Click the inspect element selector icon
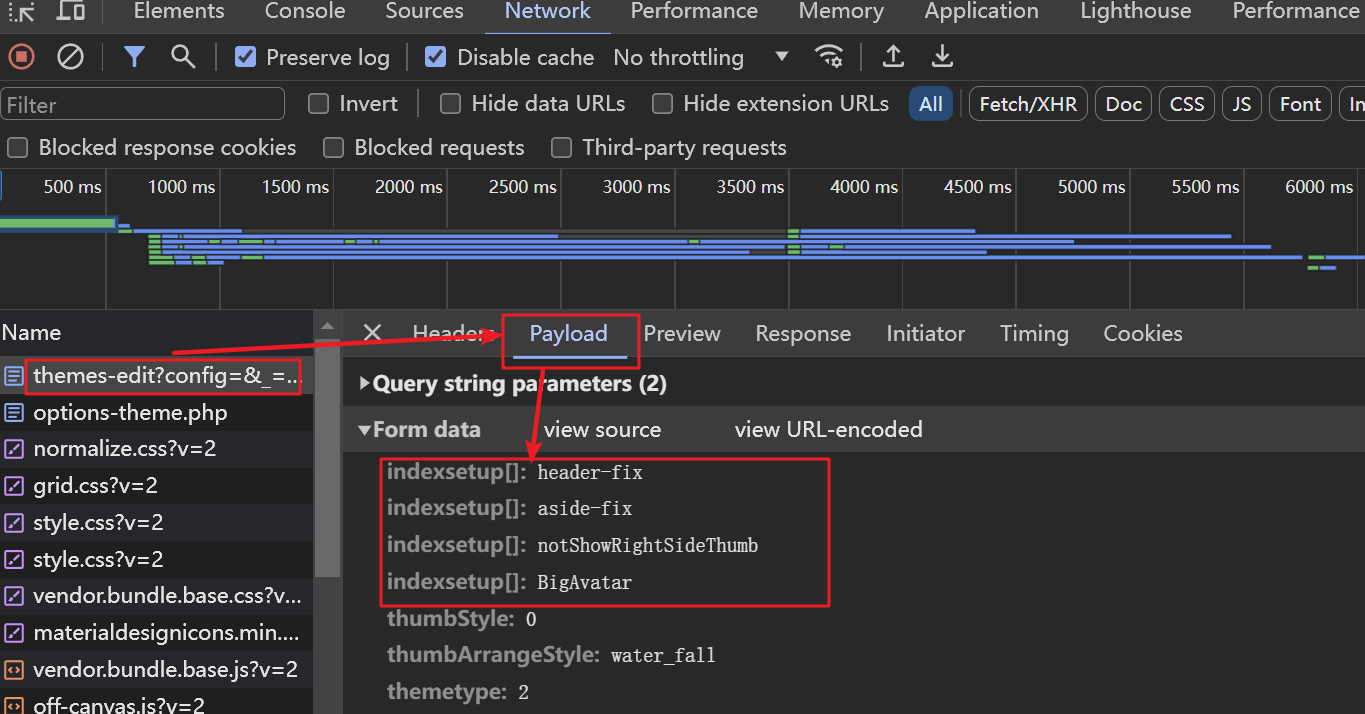The height and width of the screenshot is (714, 1365). click(22, 11)
